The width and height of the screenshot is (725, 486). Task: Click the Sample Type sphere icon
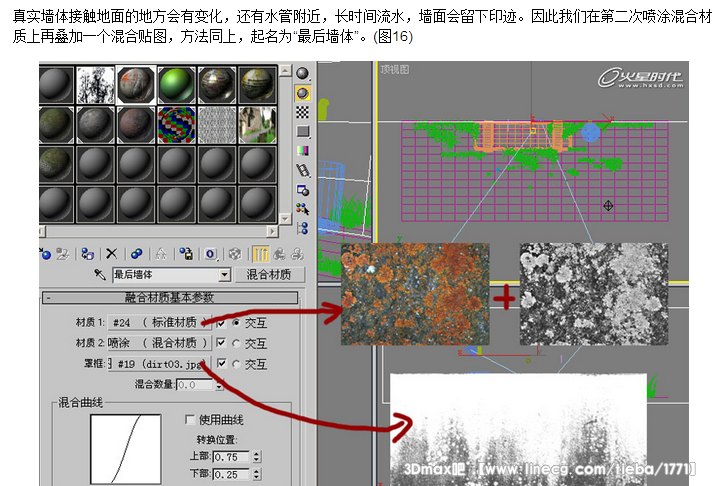click(302, 74)
